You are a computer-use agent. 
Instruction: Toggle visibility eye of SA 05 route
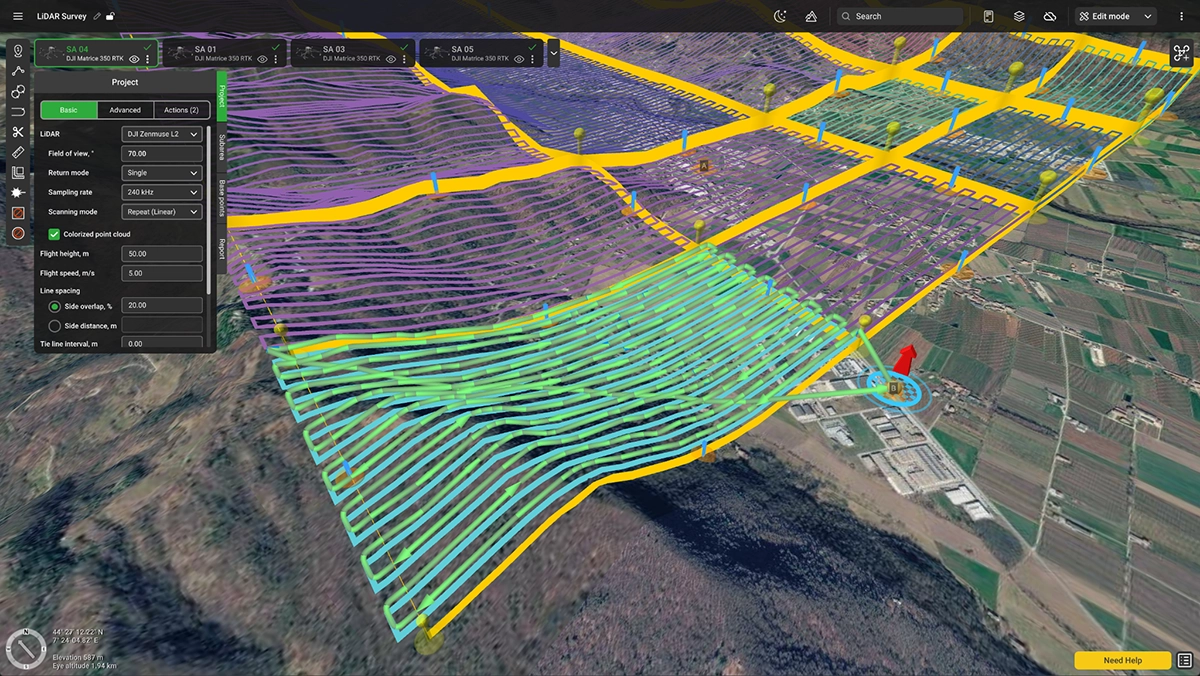point(518,59)
